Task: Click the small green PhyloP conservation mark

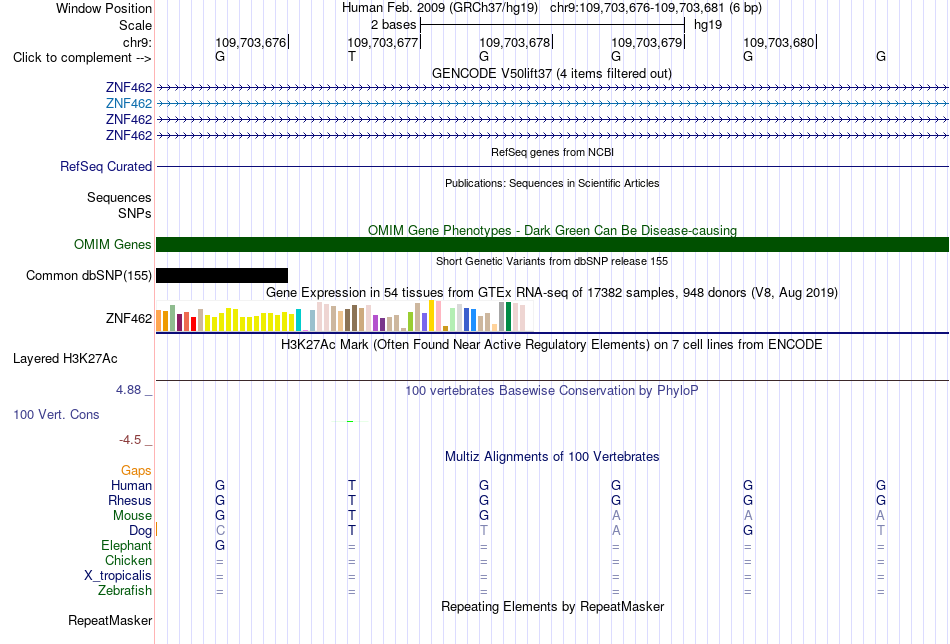Action: click(x=350, y=421)
